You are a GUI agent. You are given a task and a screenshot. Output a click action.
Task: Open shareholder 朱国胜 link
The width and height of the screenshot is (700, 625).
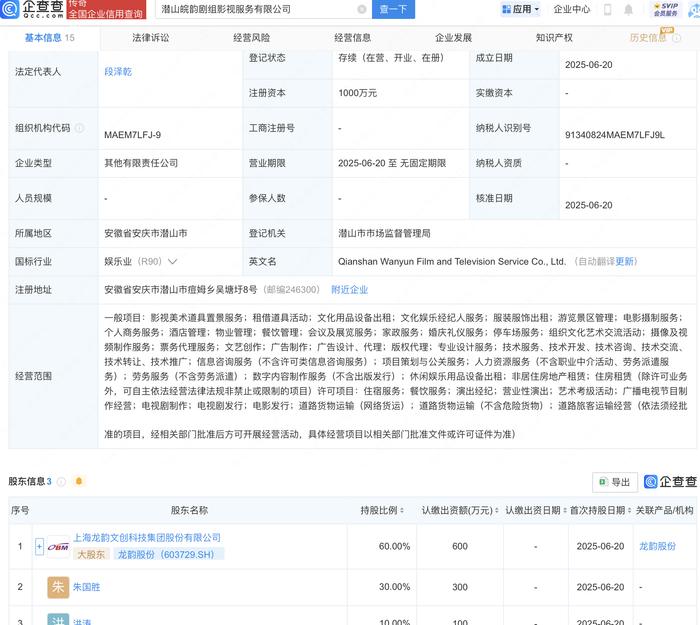click(x=87, y=587)
